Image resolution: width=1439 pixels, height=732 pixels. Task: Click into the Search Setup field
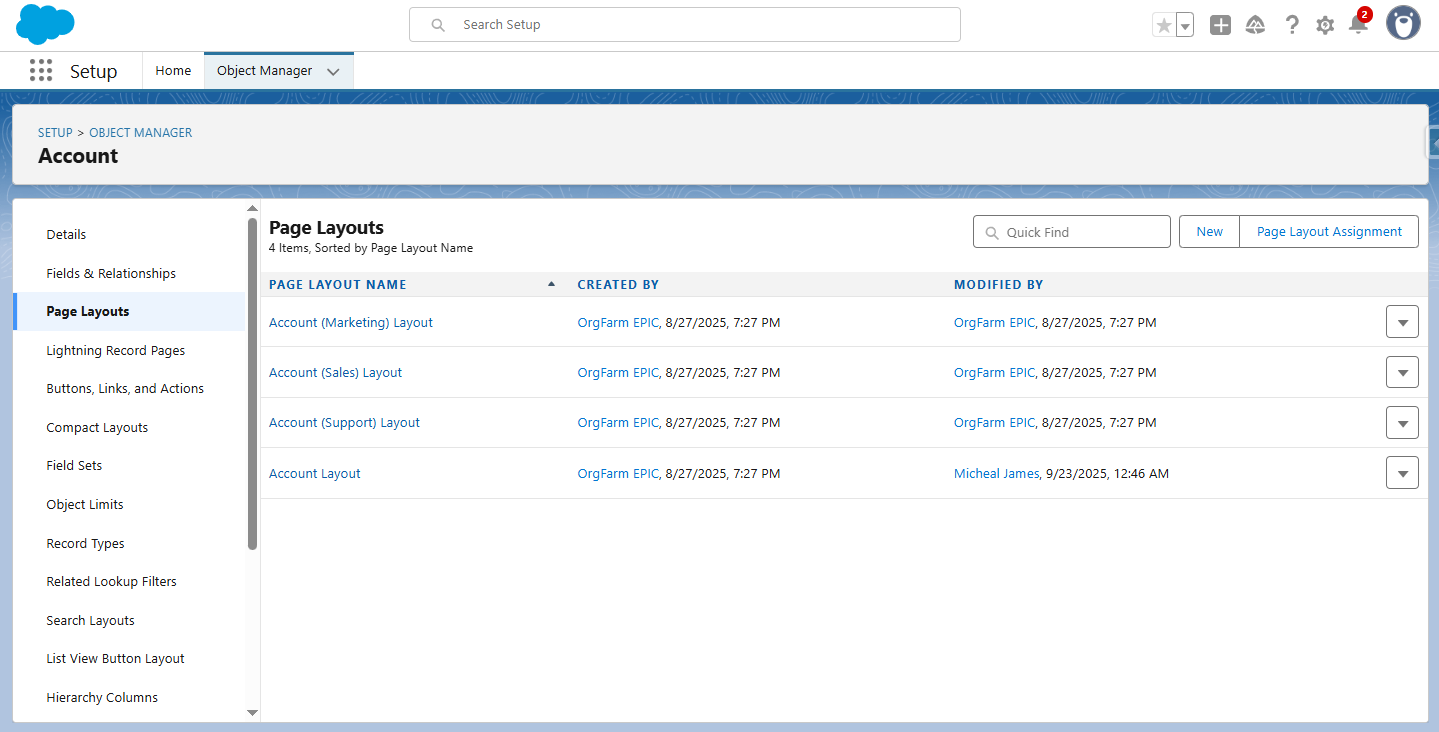pos(685,25)
